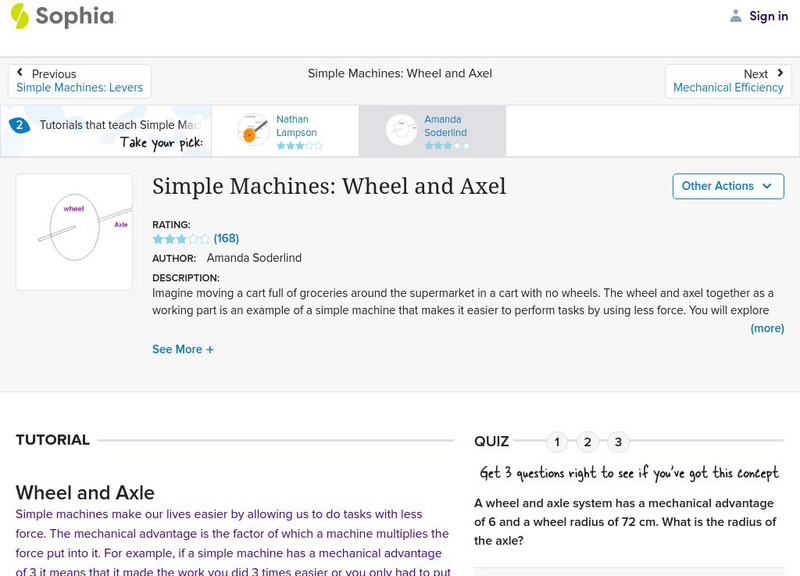Click quiz question marker 1
The height and width of the screenshot is (576, 800).
[557, 440]
